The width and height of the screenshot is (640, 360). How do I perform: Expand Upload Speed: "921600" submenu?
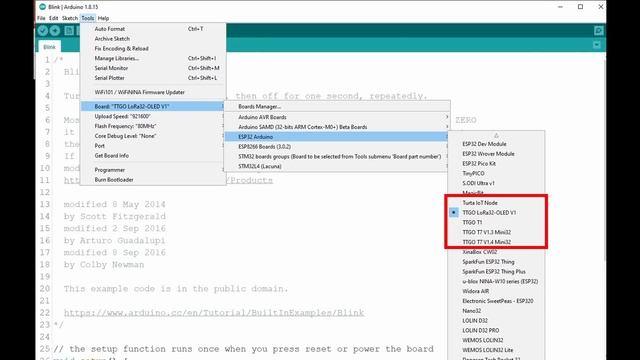pos(153,116)
